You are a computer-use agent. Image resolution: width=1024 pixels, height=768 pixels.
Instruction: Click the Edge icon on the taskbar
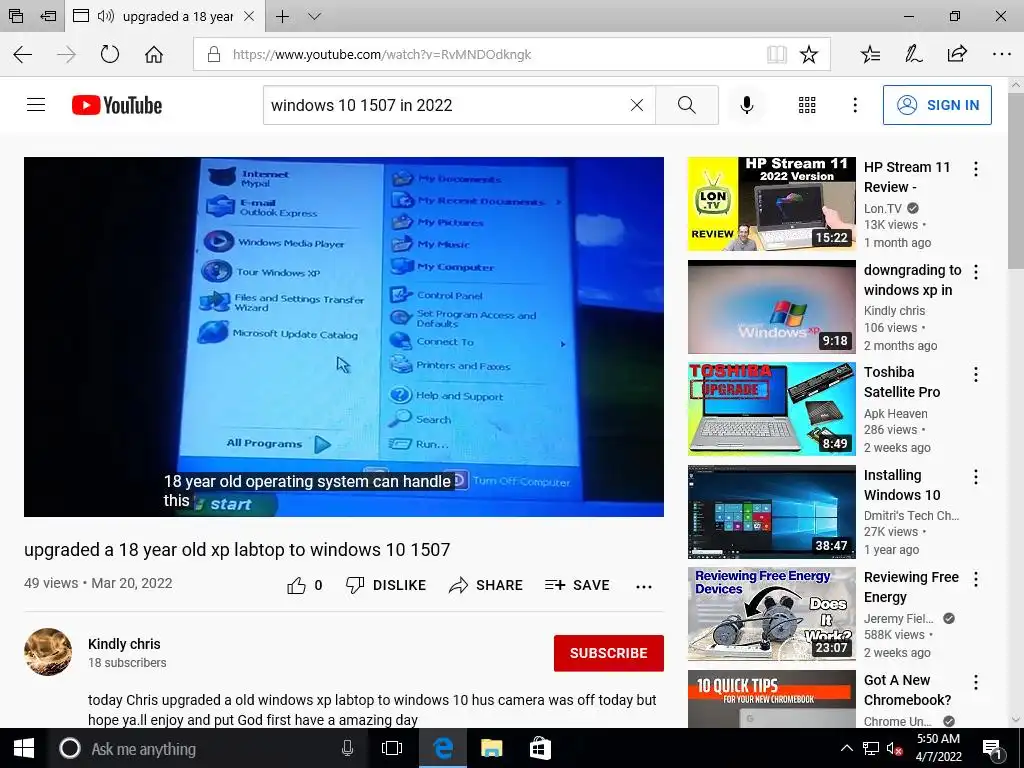point(443,748)
